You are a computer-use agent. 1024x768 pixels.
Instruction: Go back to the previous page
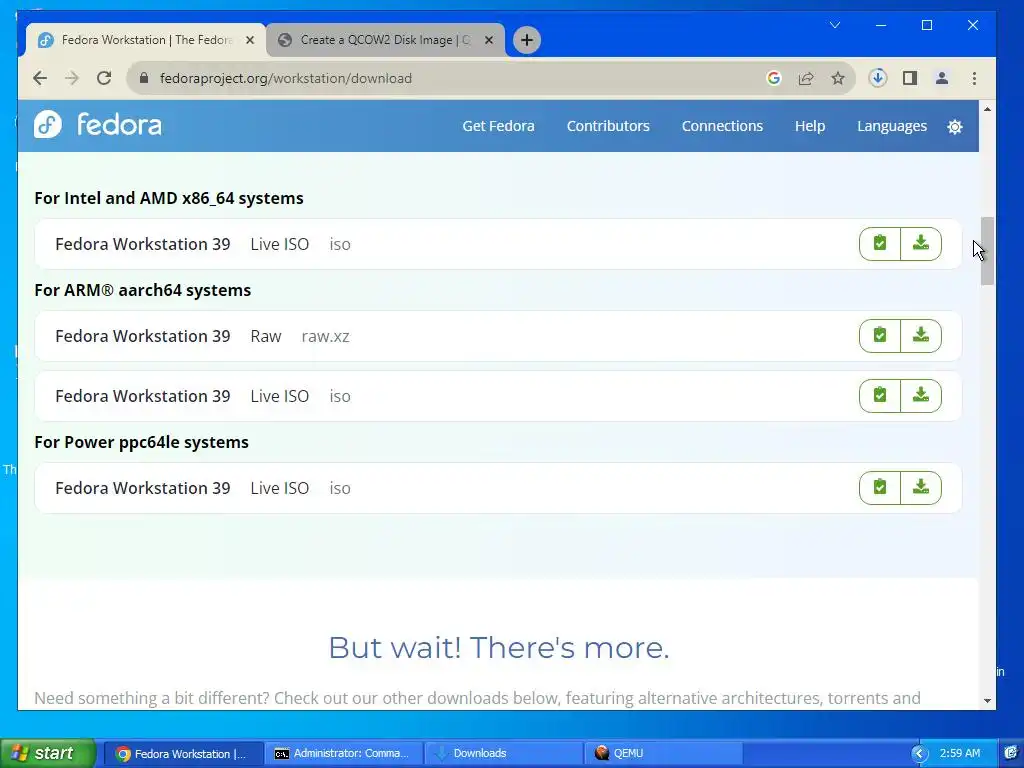click(40, 78)
